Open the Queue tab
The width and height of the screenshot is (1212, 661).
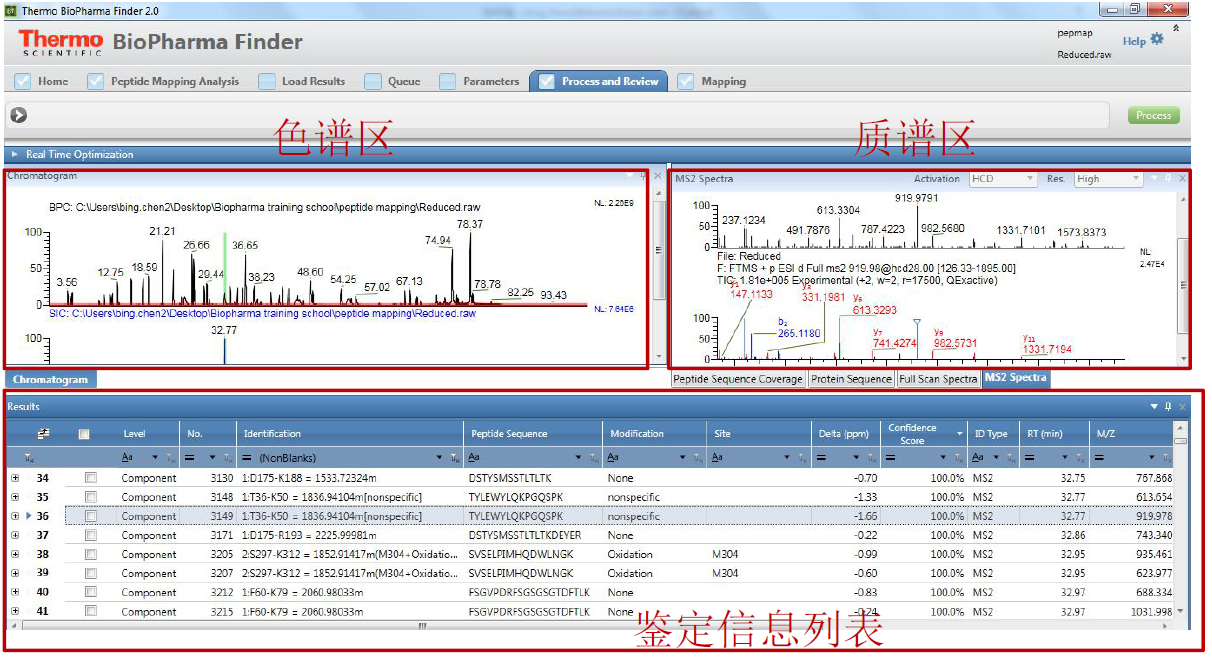tap(393, 81)
